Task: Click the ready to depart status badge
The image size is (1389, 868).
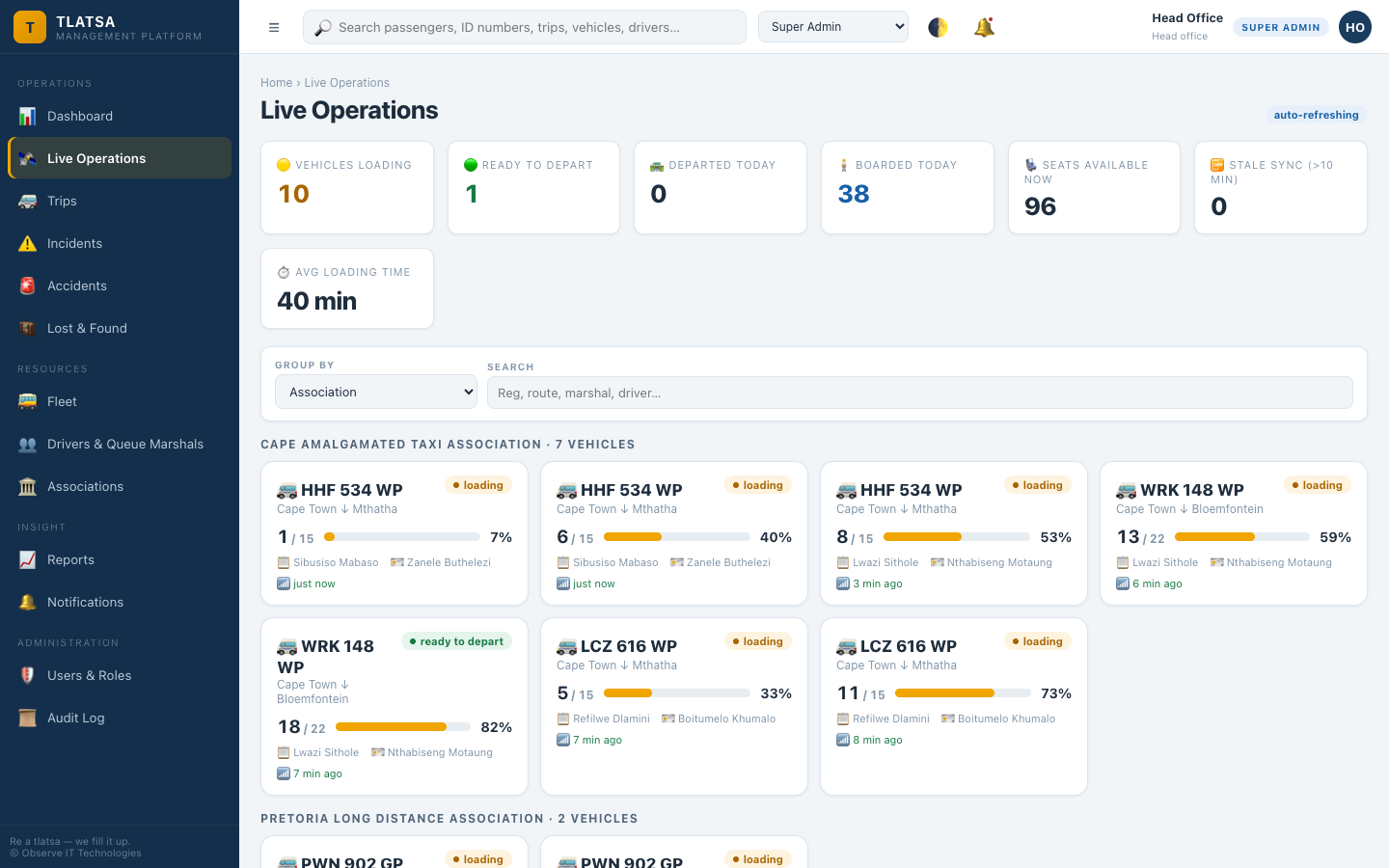Action: click(x=456, y=641)
